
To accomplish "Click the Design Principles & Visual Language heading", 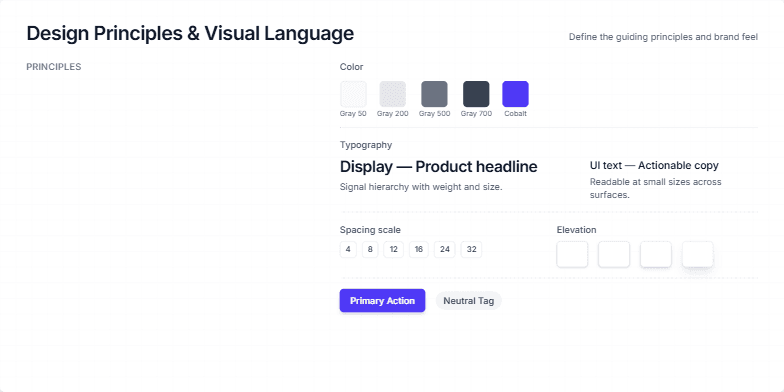I will click(190, 34).
